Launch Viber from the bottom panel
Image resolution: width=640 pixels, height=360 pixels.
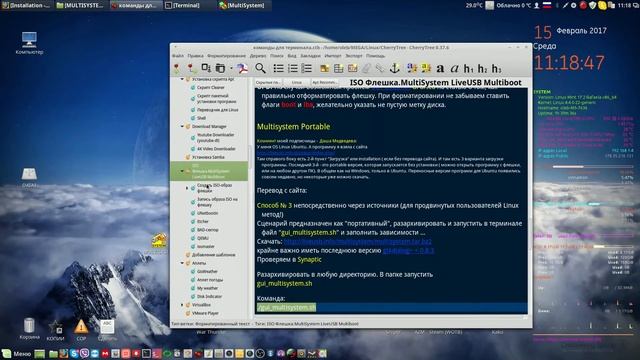pyautogui.click(x=85, y=353)
